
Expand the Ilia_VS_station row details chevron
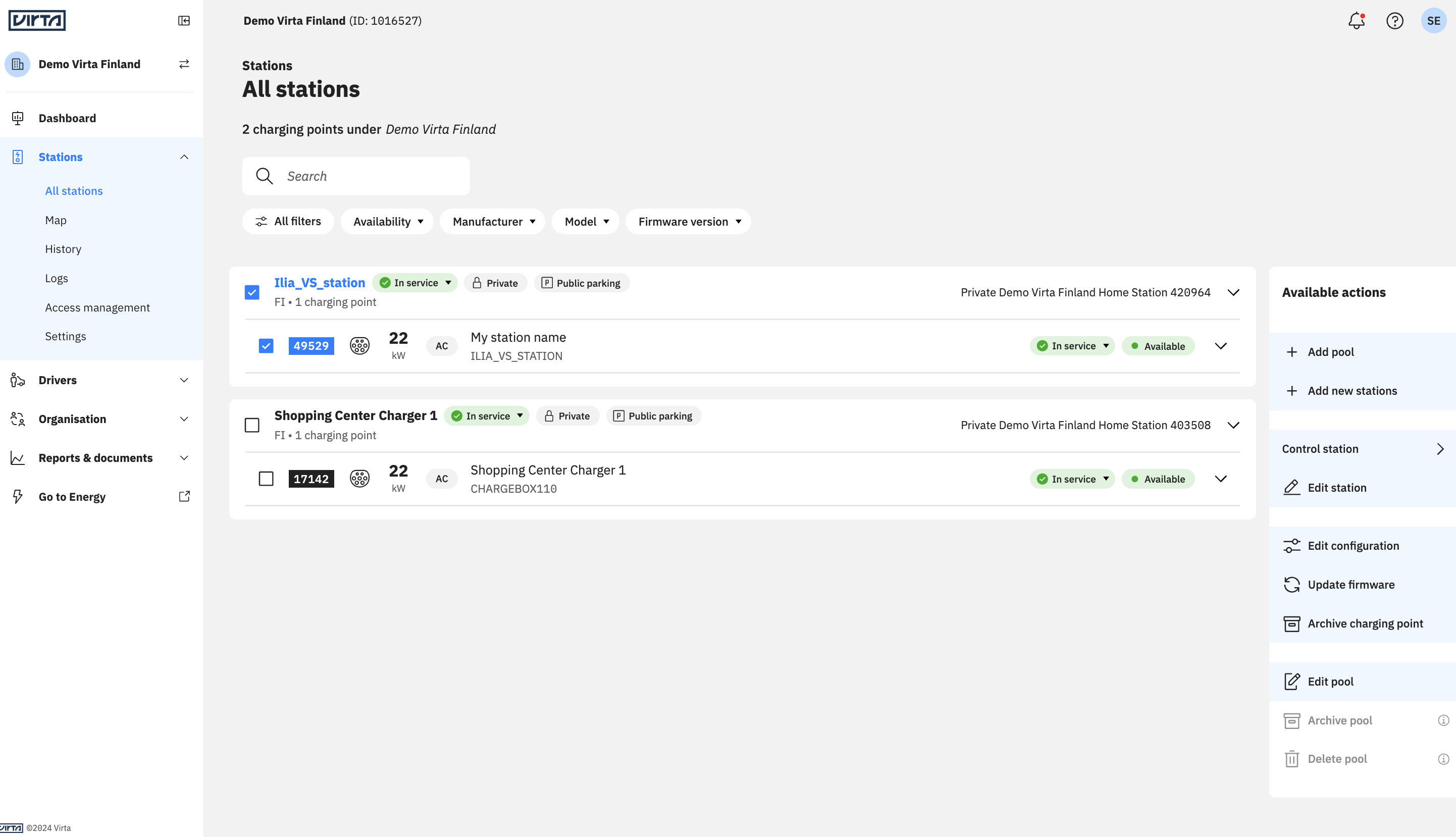coord(1233,293)
